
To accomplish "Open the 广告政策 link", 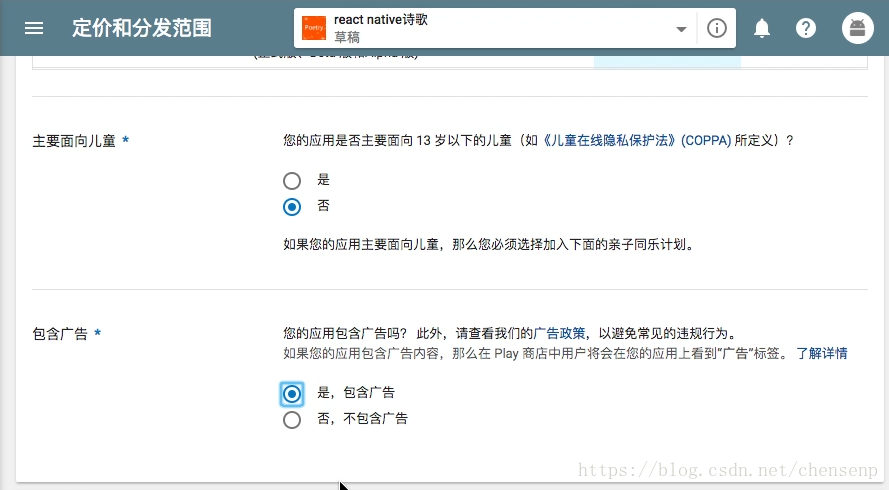I will (x=560, y=333).
